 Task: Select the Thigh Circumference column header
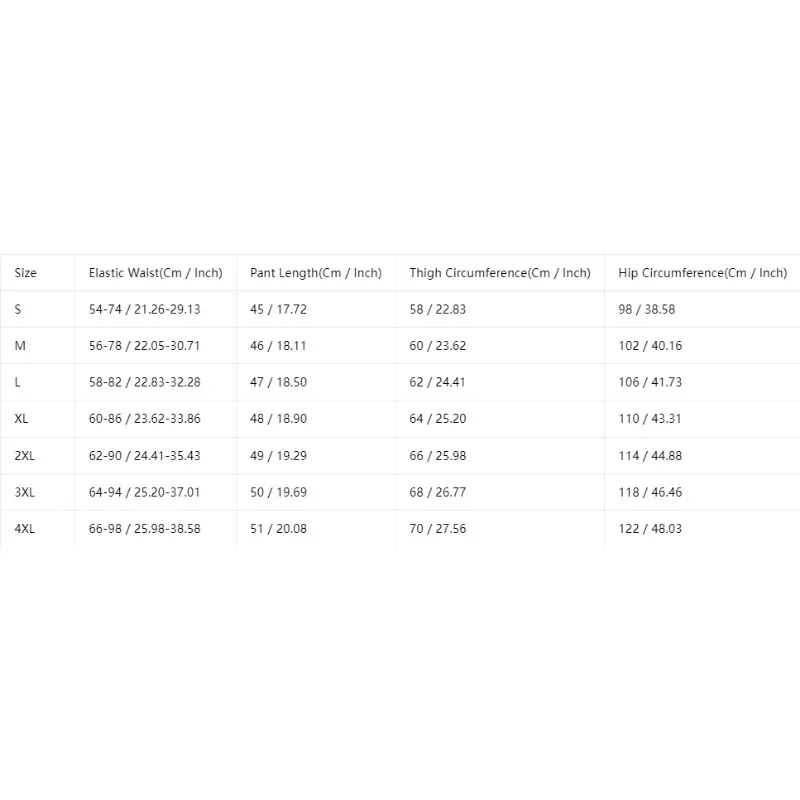pyautogui.click(x=500, y=273)
